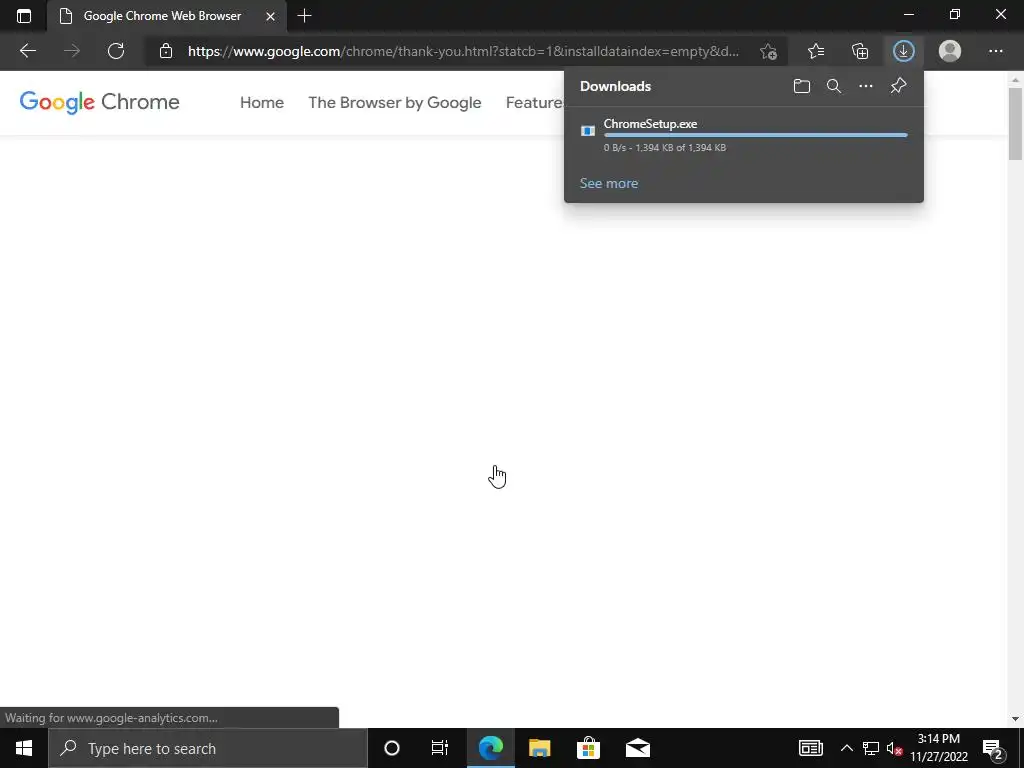
Task: Click the ChromeSetup.exe file icon
Action: [x=588, y=131]
